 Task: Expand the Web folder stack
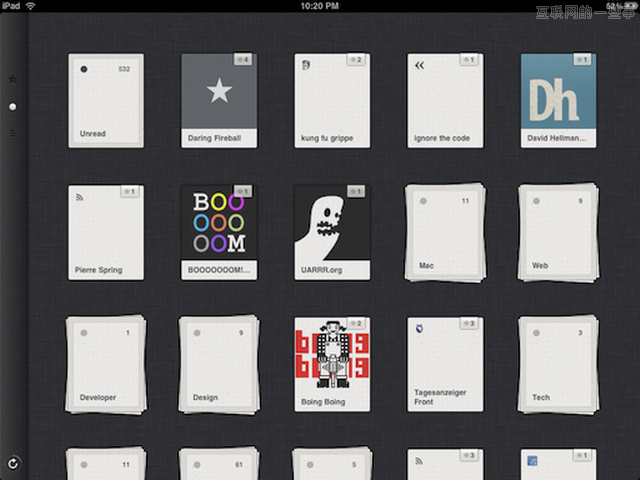[x=558, y=232]
